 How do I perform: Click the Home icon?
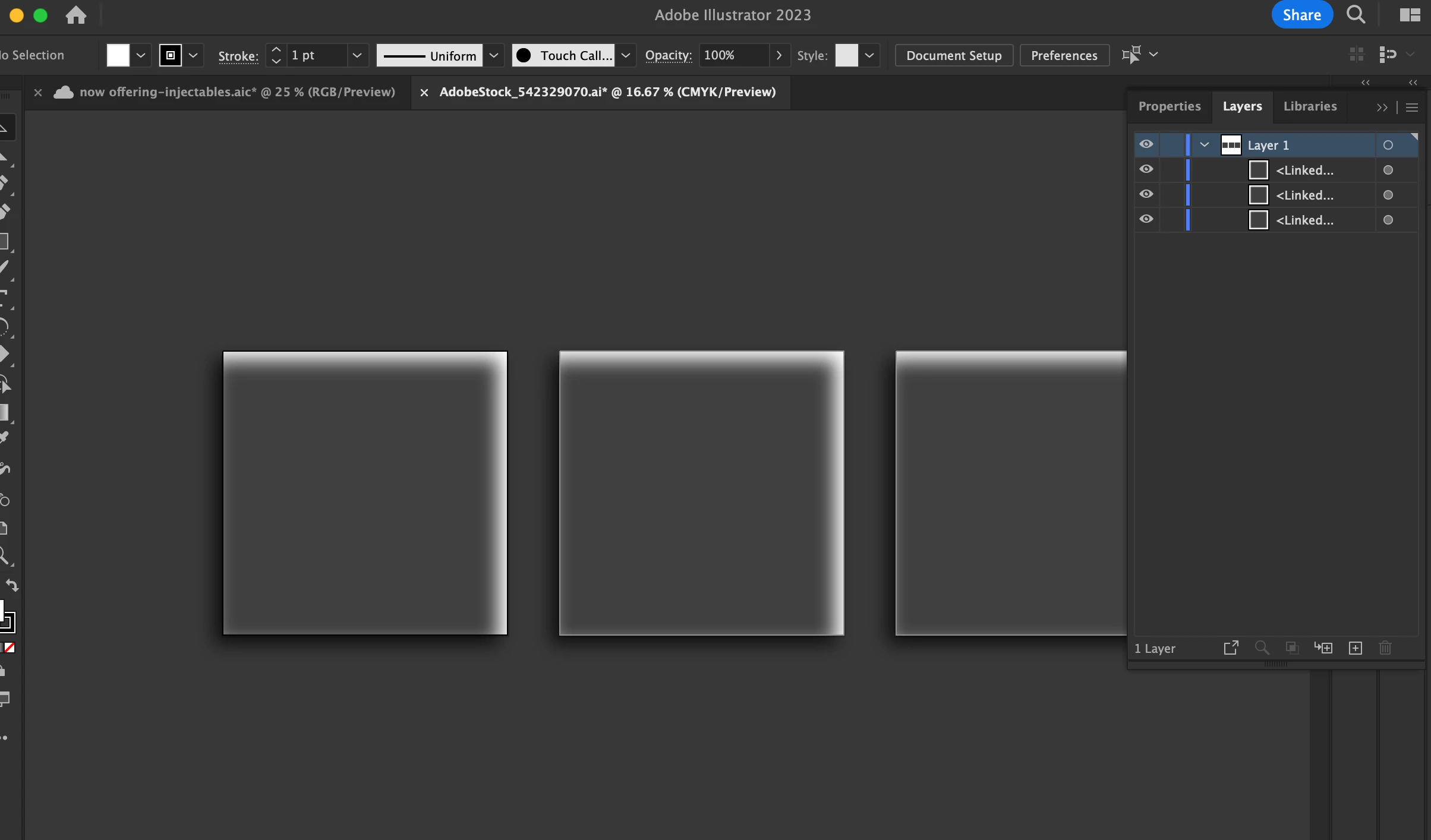pyautogui.click(x=75, y=15)
